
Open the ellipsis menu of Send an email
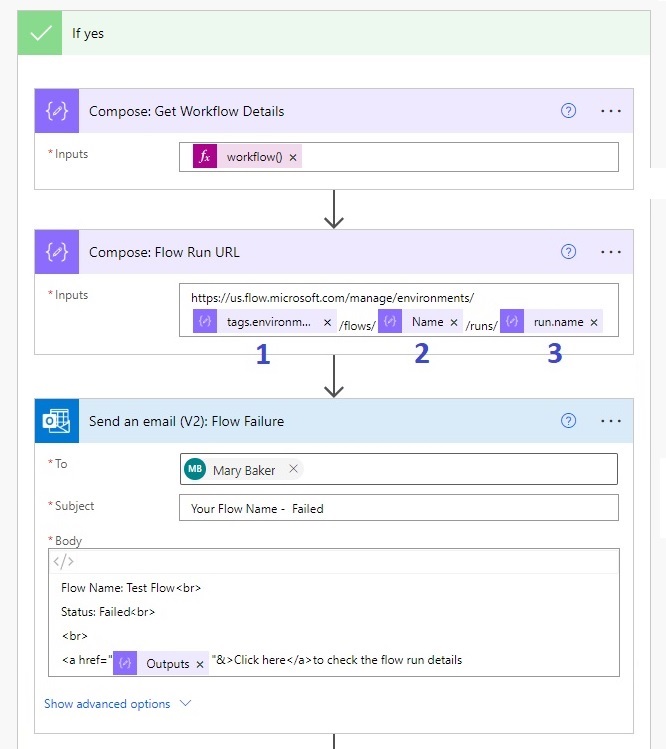click(611, 421)
